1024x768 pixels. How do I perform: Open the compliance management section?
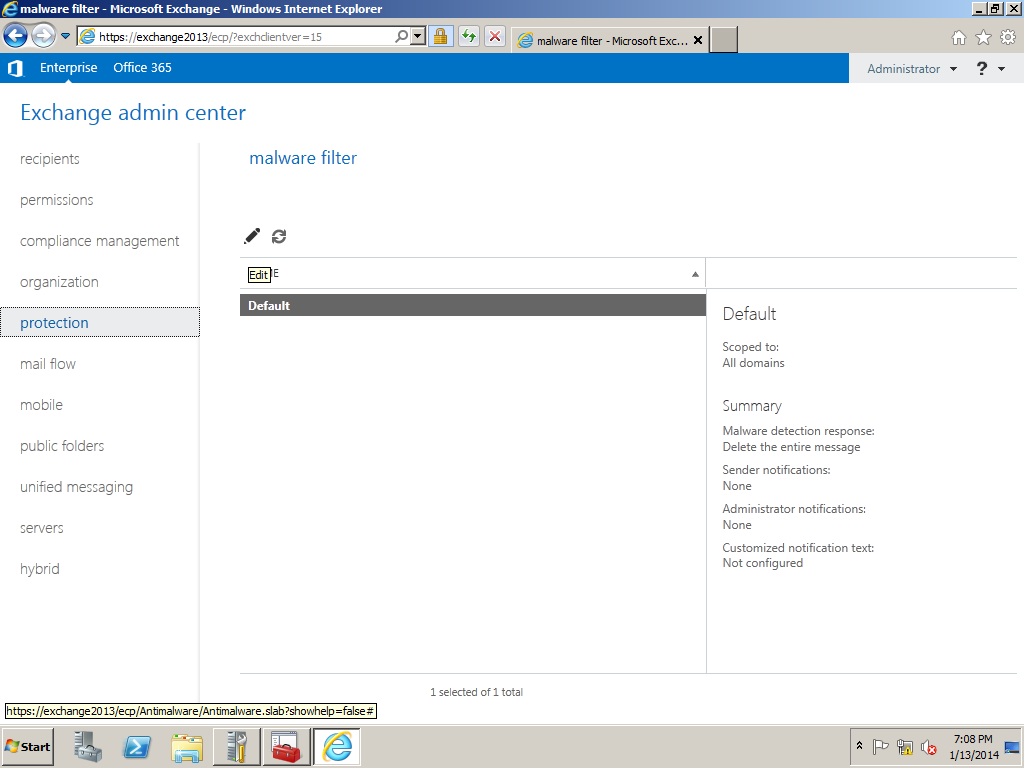click(100, 241)
